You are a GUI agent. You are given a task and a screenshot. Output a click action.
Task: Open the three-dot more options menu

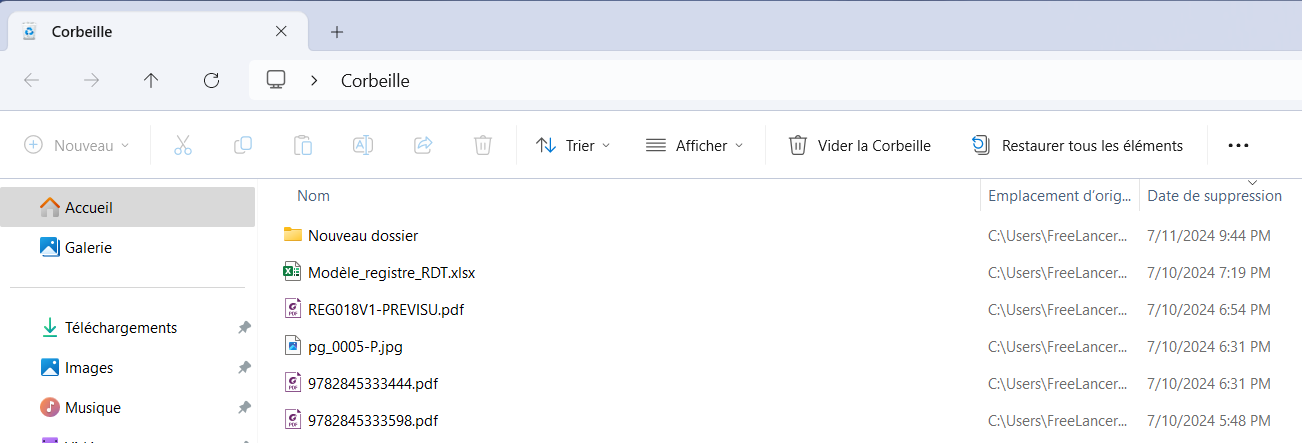(1238, 145)
